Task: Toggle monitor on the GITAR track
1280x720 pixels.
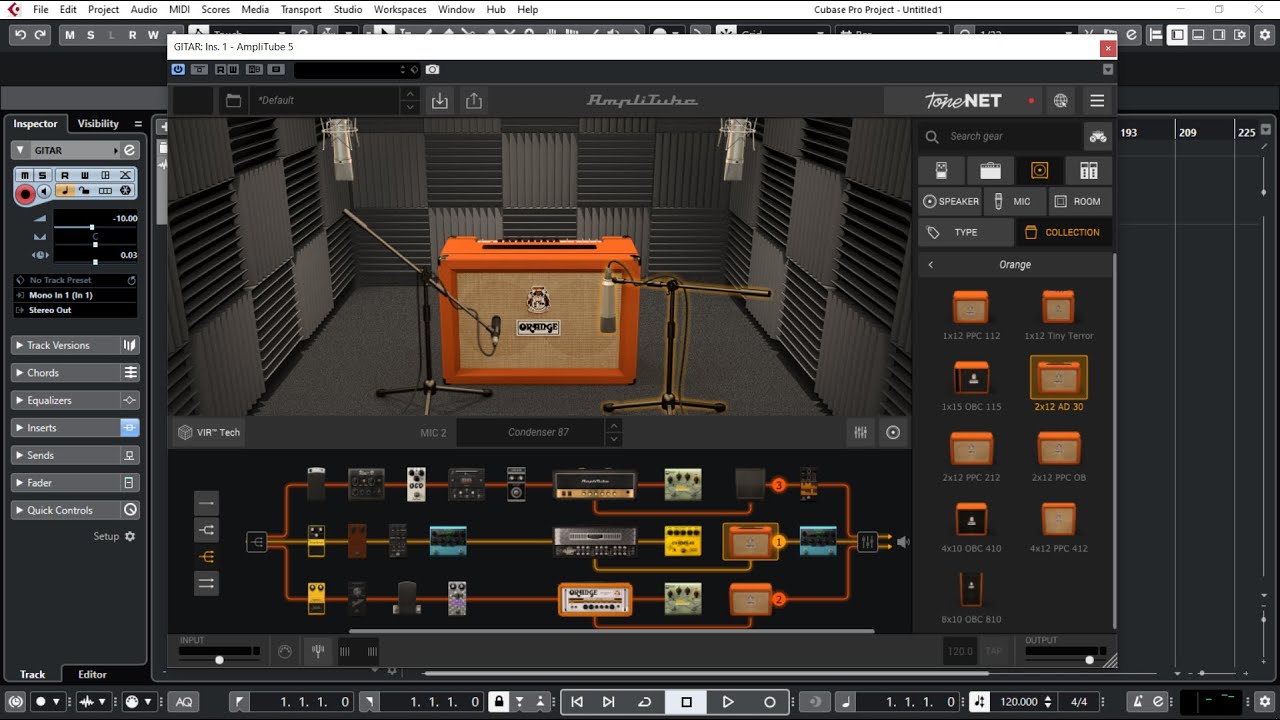Action: 45,190
